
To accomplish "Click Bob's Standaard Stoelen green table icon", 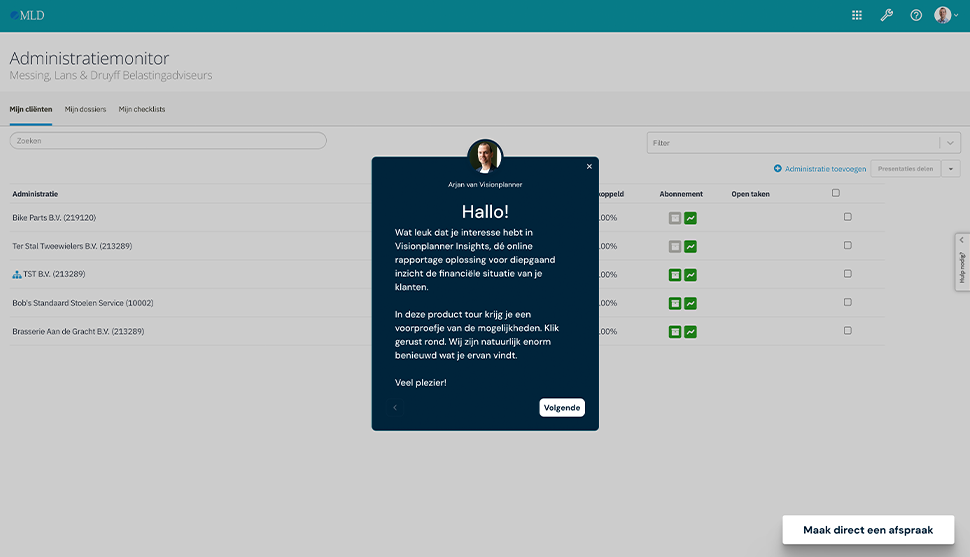I will (x=675, y=304).
